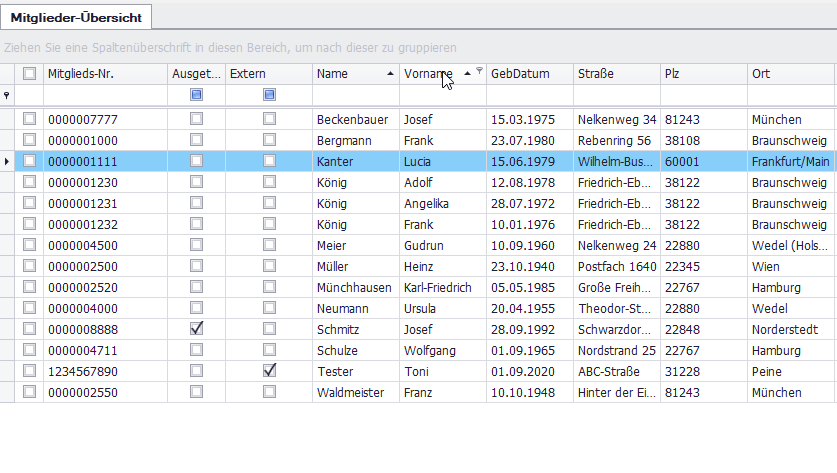Screen dimensions: 837x473
Task: Check the selection box for Beckenbauer row
Action: tap(29, 119)
